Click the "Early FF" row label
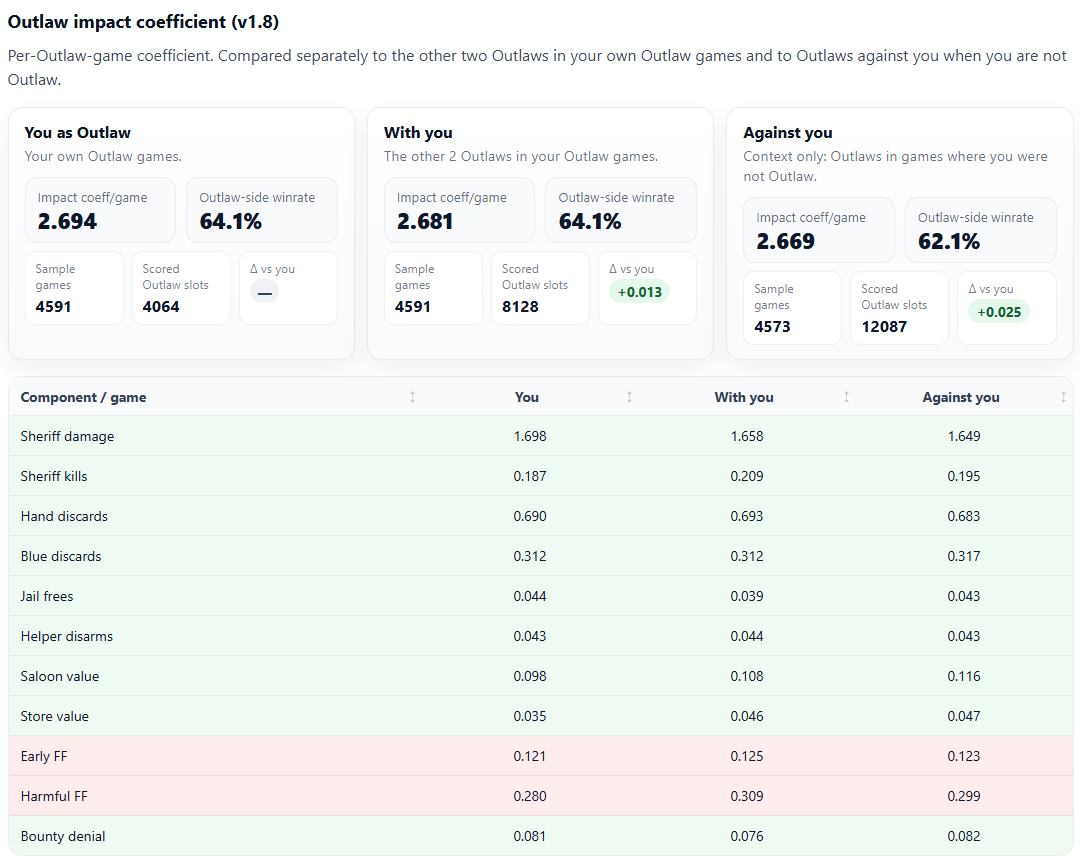The image size is (1080, 866). coord(44,756)
